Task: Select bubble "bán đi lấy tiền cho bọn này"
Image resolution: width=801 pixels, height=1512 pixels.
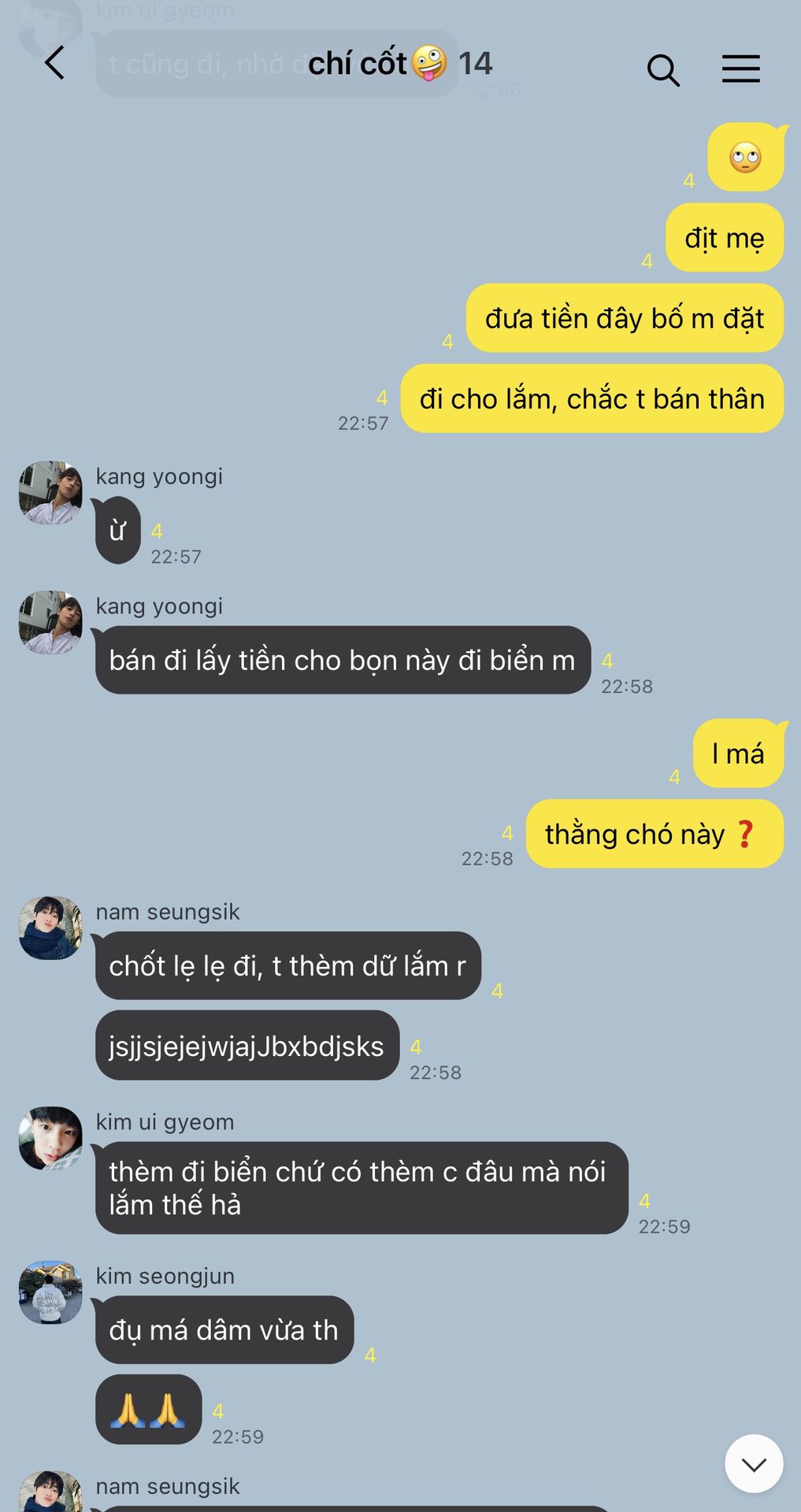Action: (x=343, y=660)
